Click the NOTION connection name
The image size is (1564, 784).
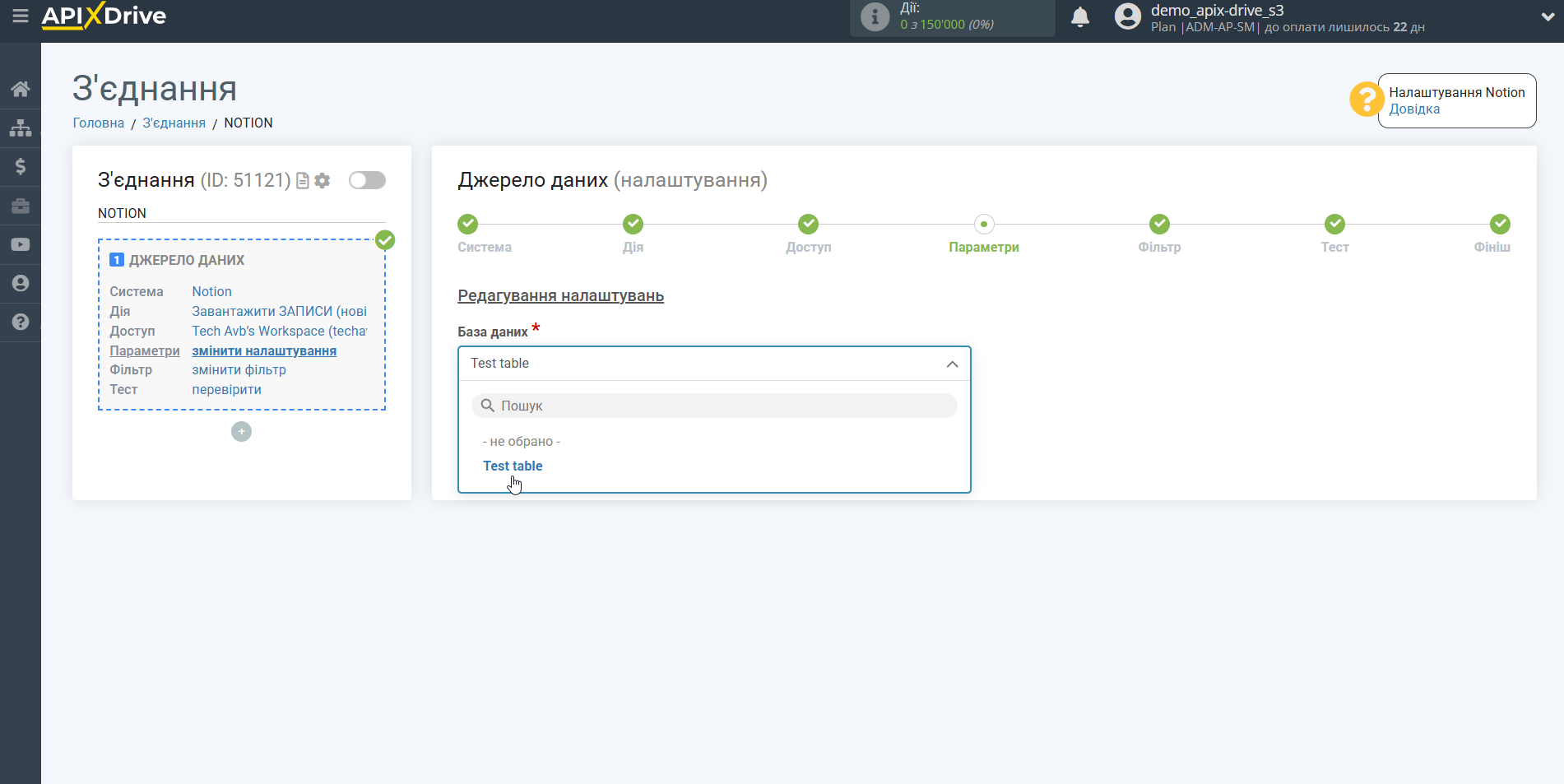(122, 213)
